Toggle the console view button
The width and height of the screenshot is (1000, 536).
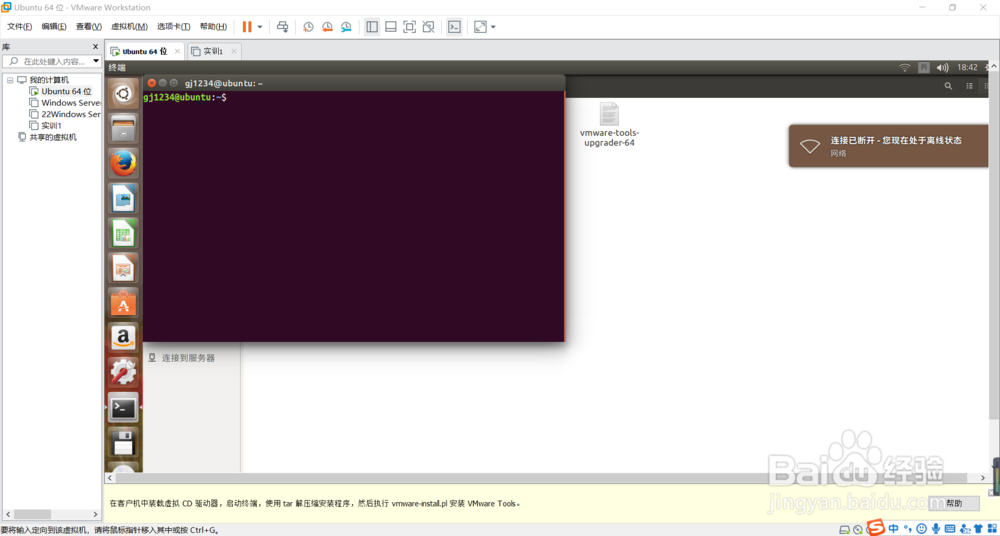pos(454,27)
